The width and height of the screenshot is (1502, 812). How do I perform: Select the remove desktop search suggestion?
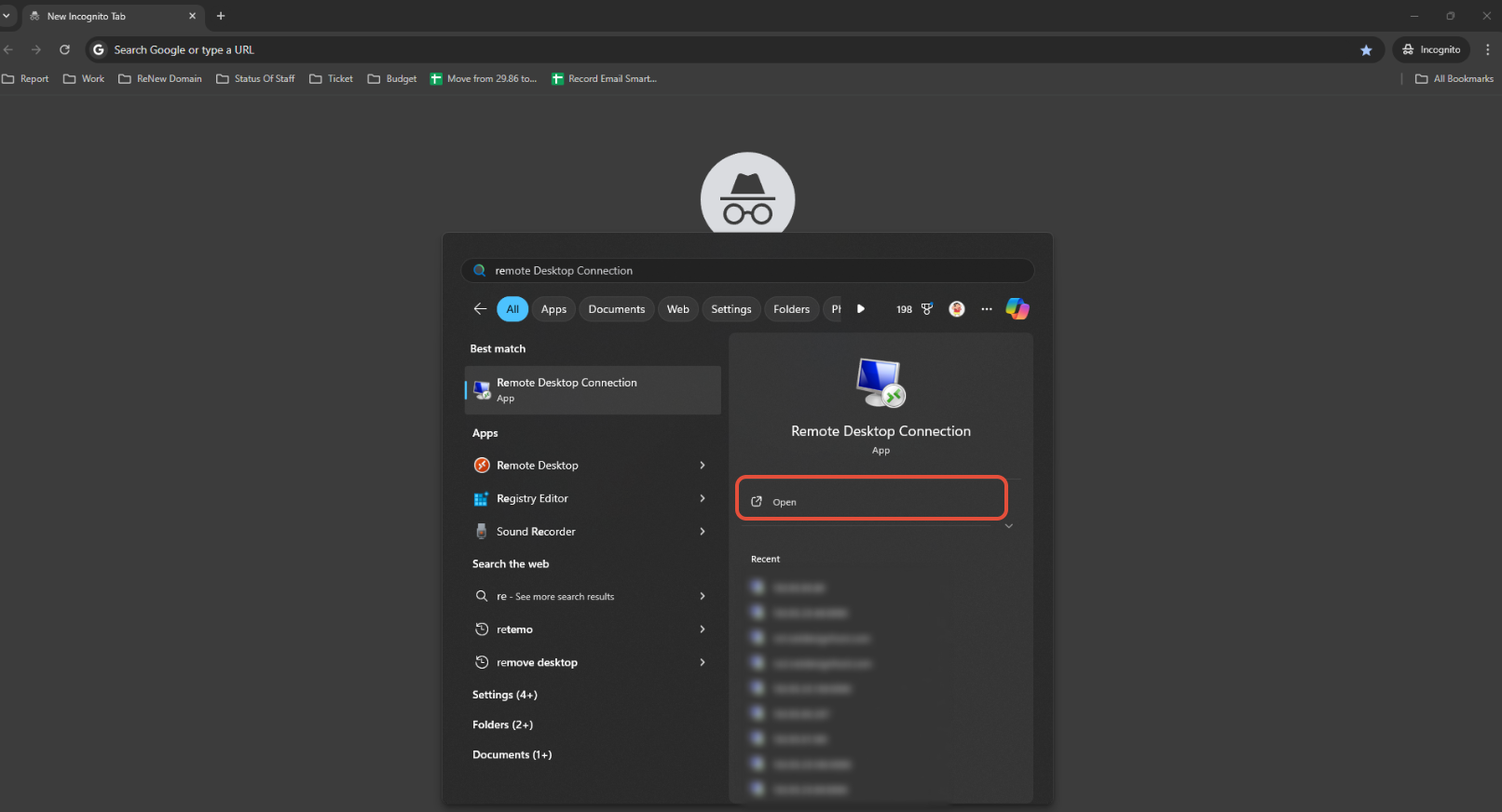click(593, 663)
